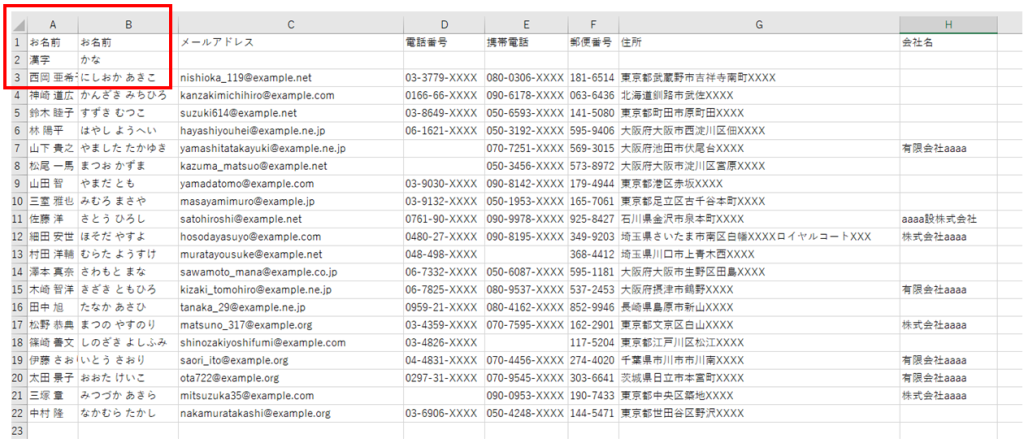1024x439 pixels.
Task: Select column G header
Action: coord(758,24)
